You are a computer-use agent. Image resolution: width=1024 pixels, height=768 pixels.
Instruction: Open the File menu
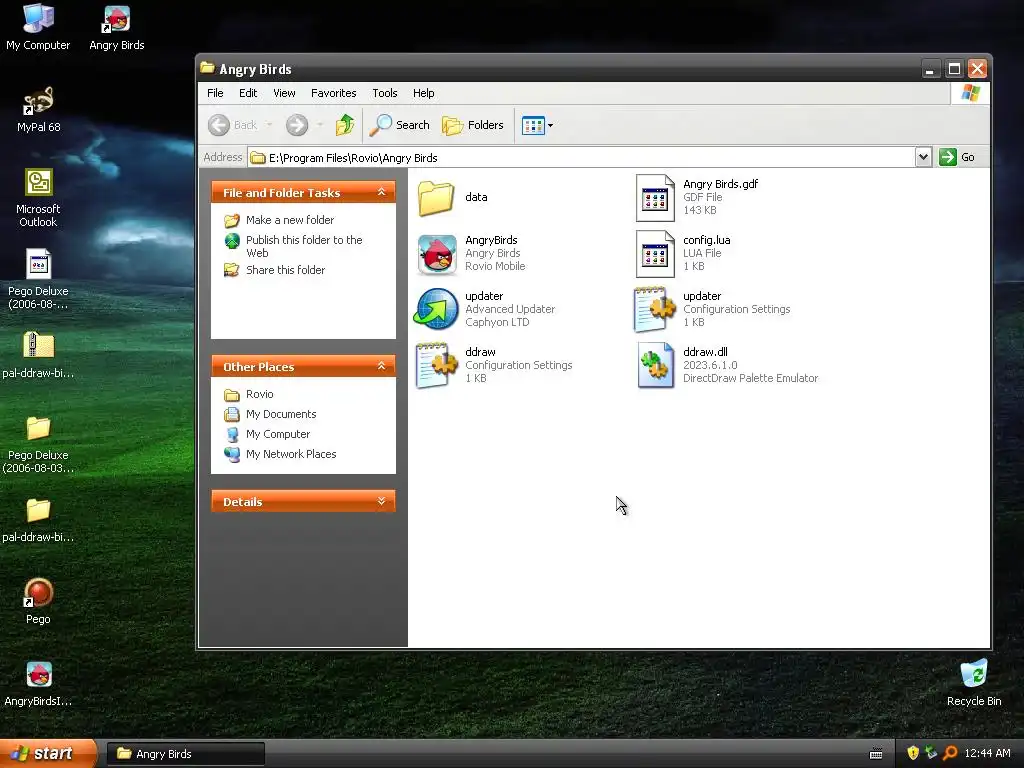[x=215, y=93]
